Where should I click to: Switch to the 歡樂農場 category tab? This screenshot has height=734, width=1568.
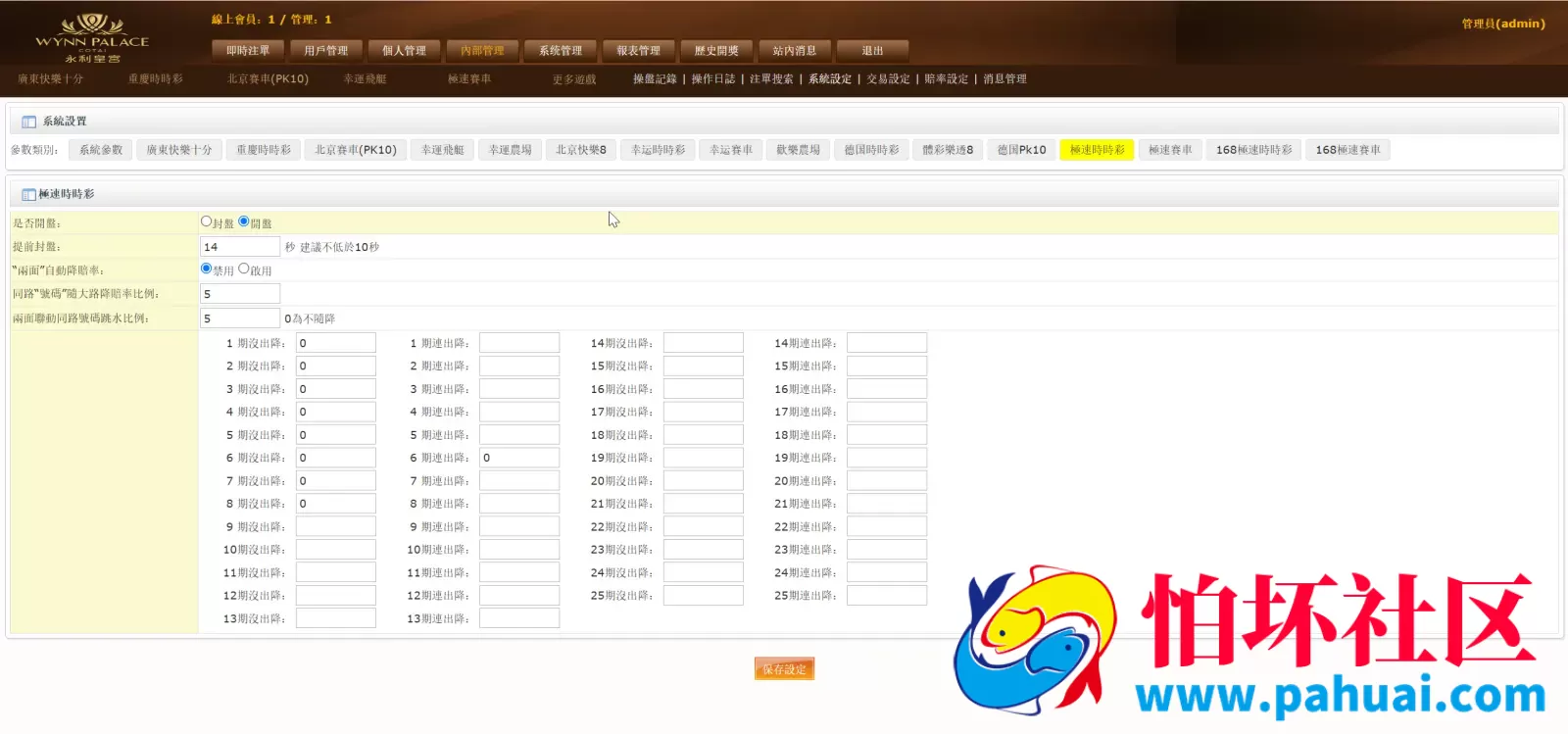(x=798, y=150)
